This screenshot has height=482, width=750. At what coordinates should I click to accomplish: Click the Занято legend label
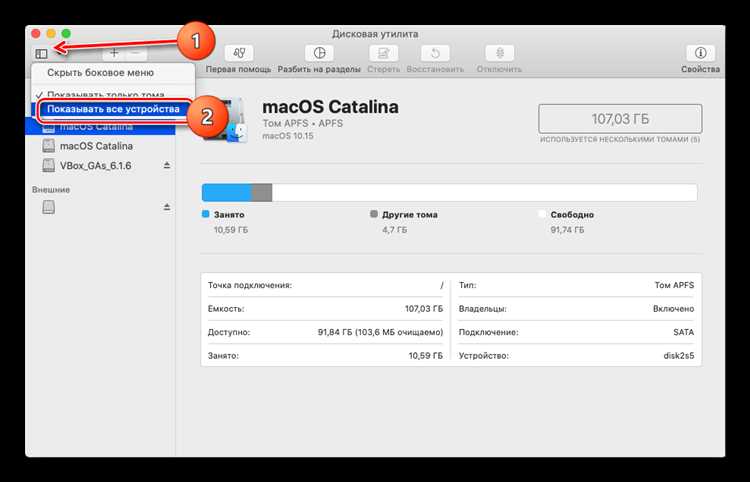tap(229, 215)
